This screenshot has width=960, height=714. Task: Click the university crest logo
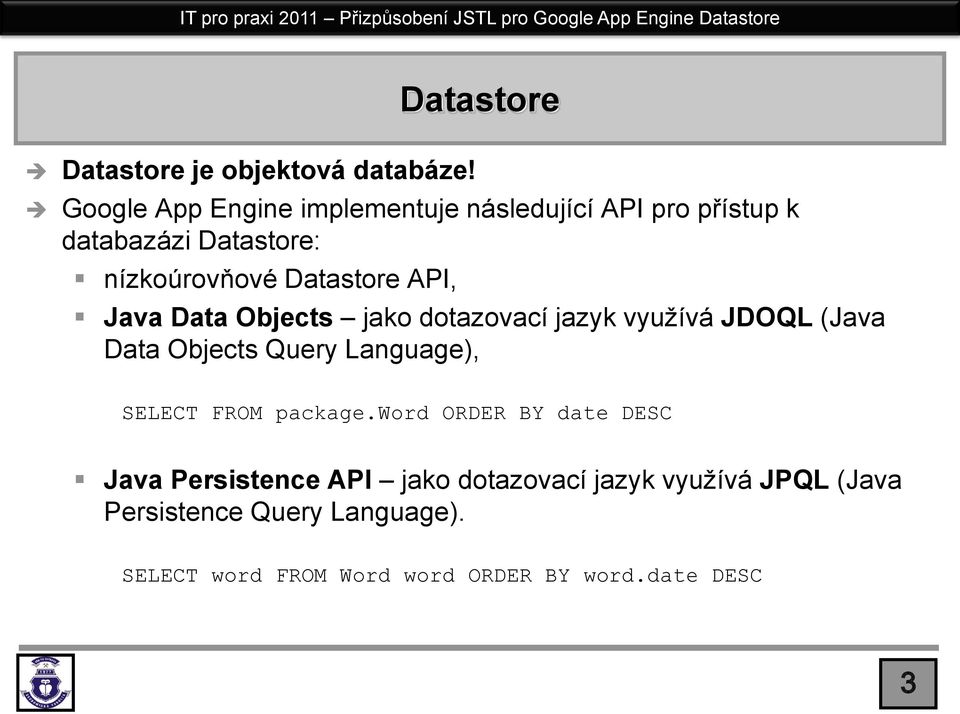[45, 682]
